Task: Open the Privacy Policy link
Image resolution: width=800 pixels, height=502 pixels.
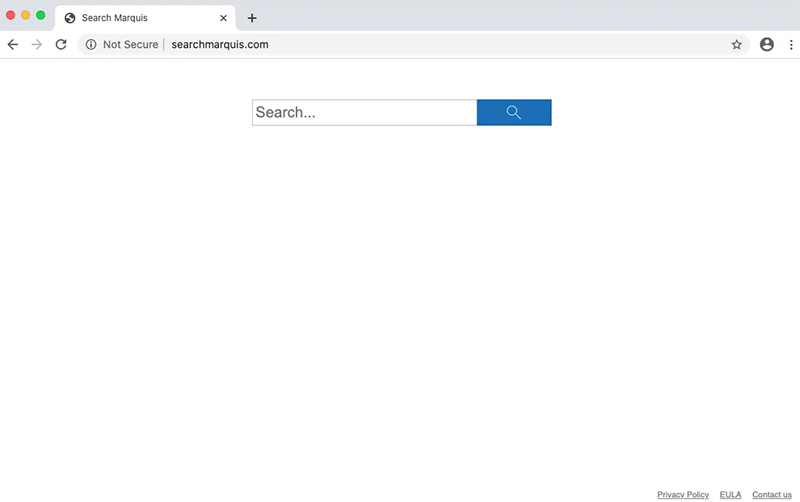Action: coord(683,495)
